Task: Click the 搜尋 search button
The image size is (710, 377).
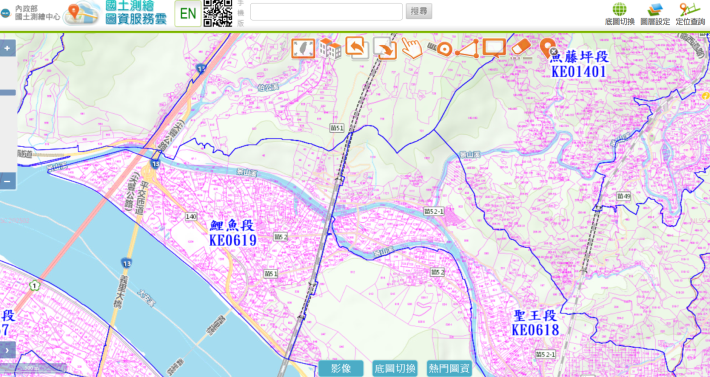Action: (419, 11)
